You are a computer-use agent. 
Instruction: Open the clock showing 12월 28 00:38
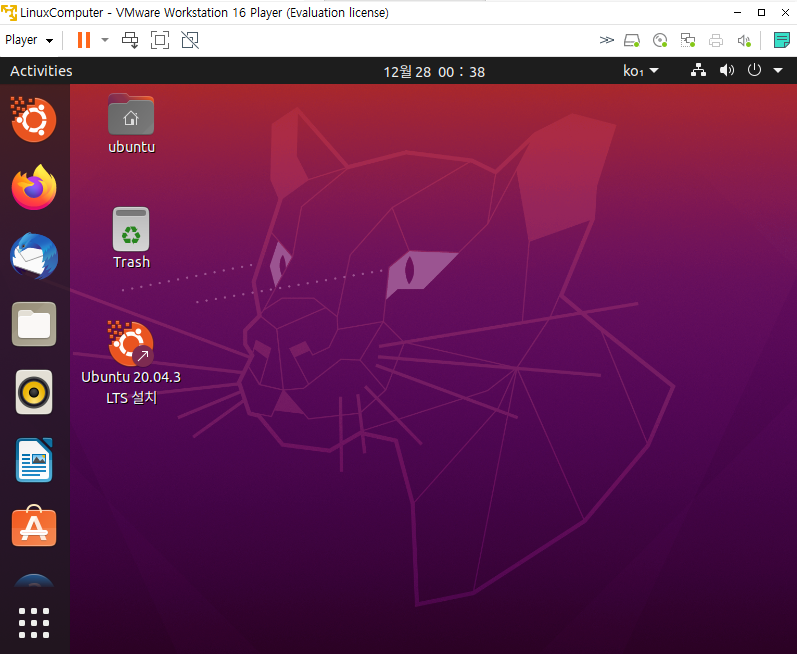tap(434, 72)
